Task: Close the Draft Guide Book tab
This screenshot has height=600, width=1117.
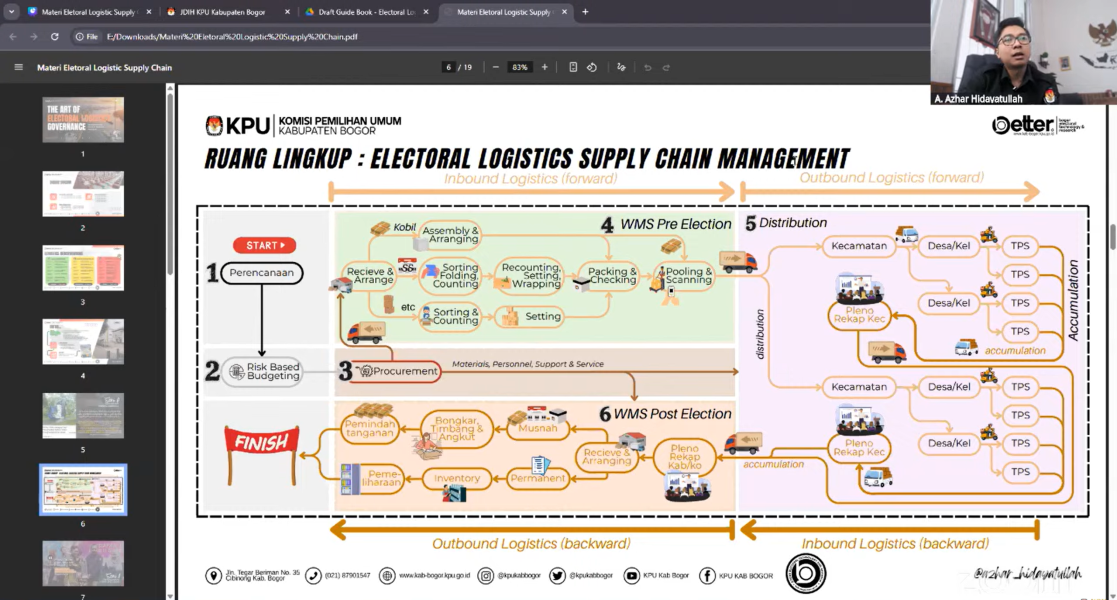Action: pos(427,12)
